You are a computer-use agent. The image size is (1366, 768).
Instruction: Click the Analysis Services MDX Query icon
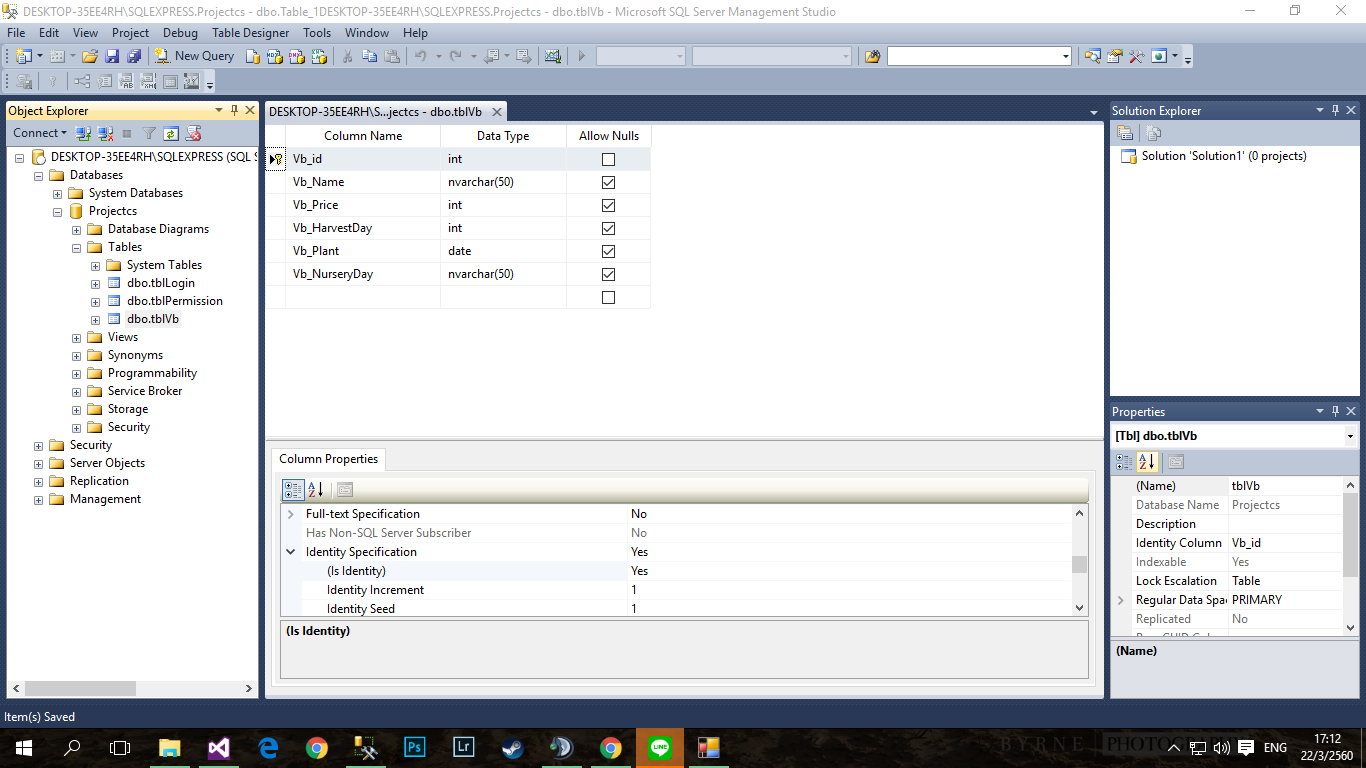tap(275, 56)
